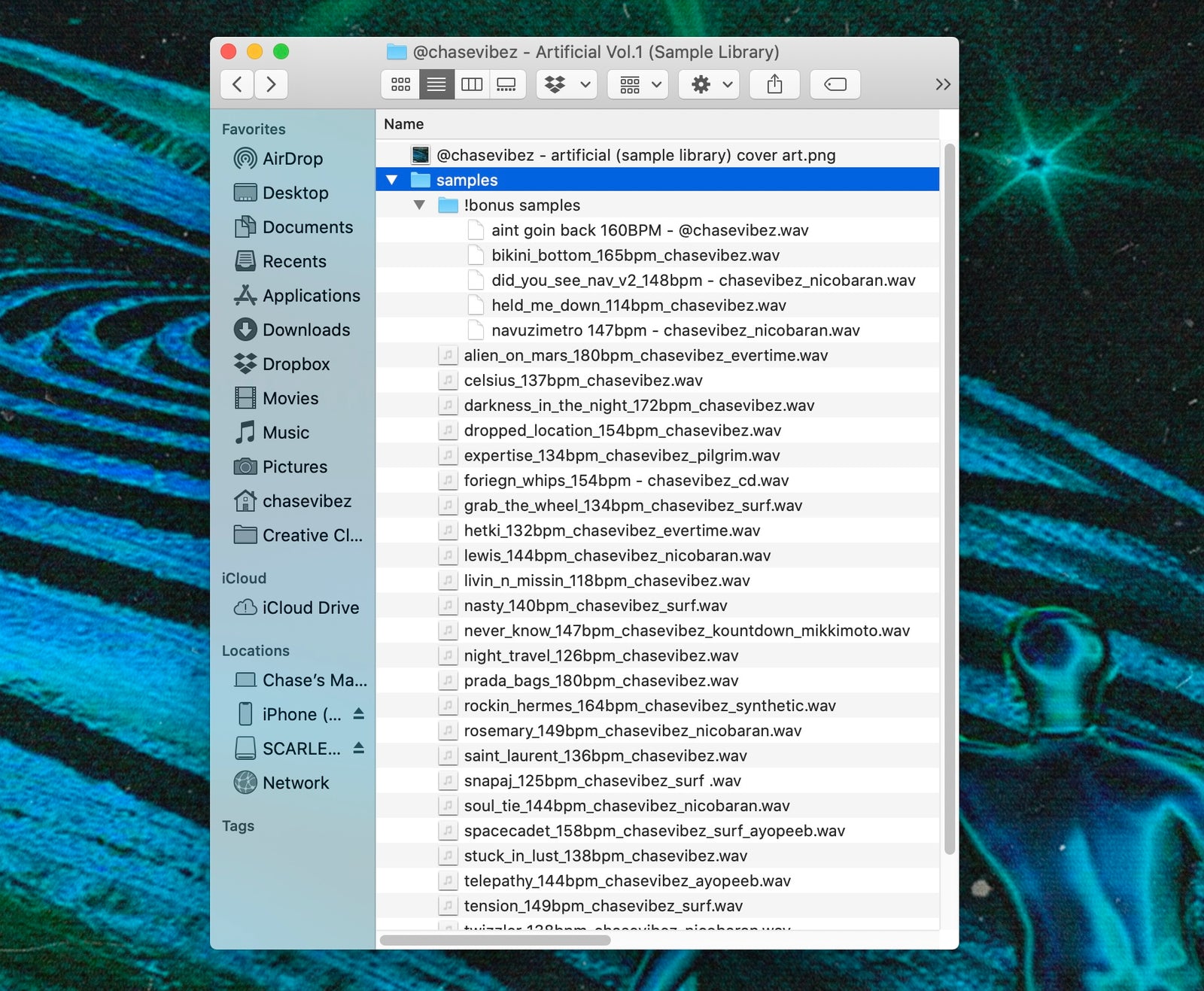Select navuzimetro 147bpm wav file
The image size is (1204, 991).
(657, 330)
